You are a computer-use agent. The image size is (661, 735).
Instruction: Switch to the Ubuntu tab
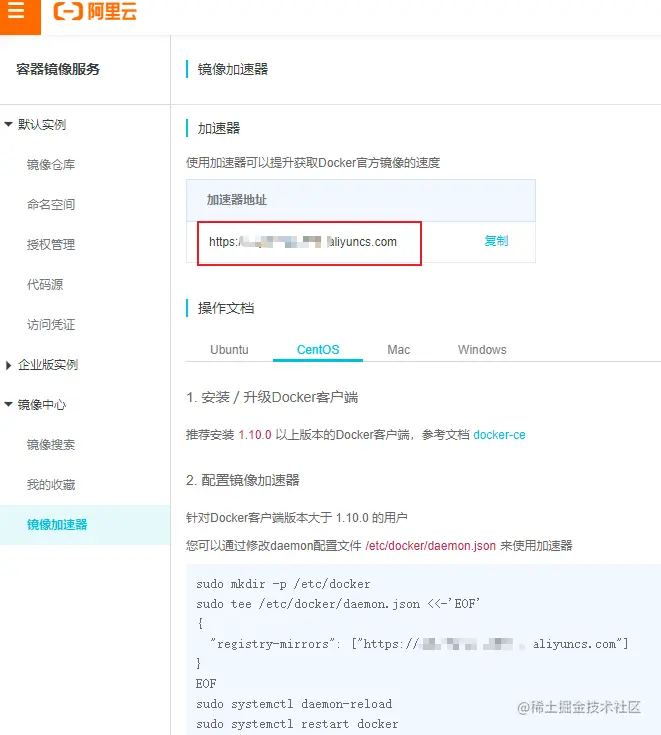pyautogui.click(x=229, y=350)
